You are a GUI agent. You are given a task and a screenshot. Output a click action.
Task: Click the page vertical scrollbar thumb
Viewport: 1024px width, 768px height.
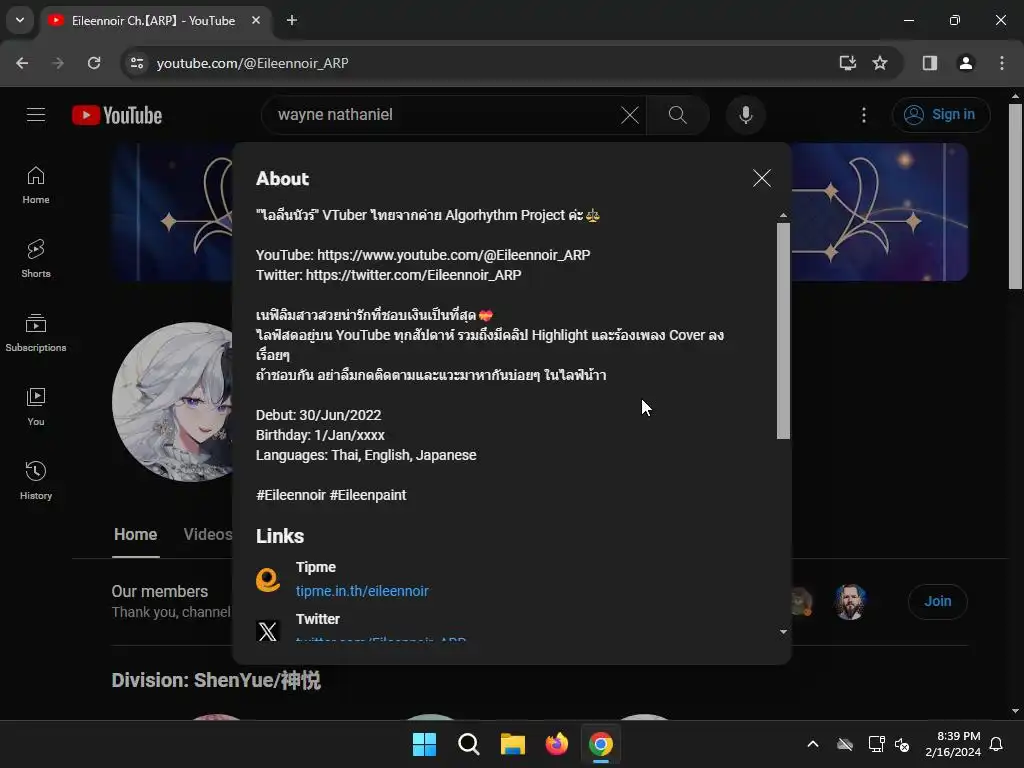pos(1015,196)
